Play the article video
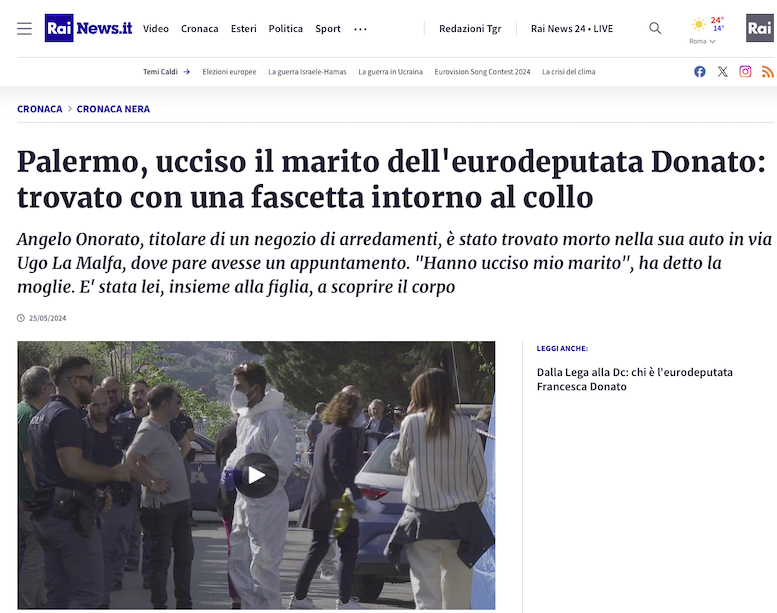This screenshot has width=777, height=613. 256,475
